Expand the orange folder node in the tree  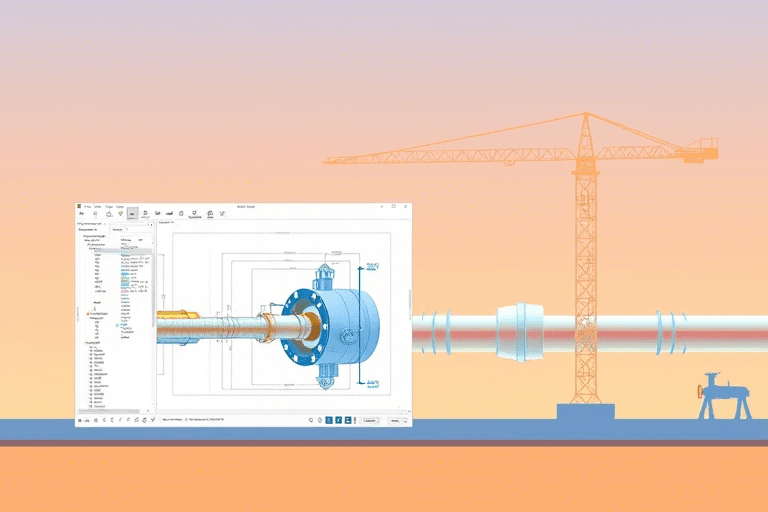click(88, 314)
